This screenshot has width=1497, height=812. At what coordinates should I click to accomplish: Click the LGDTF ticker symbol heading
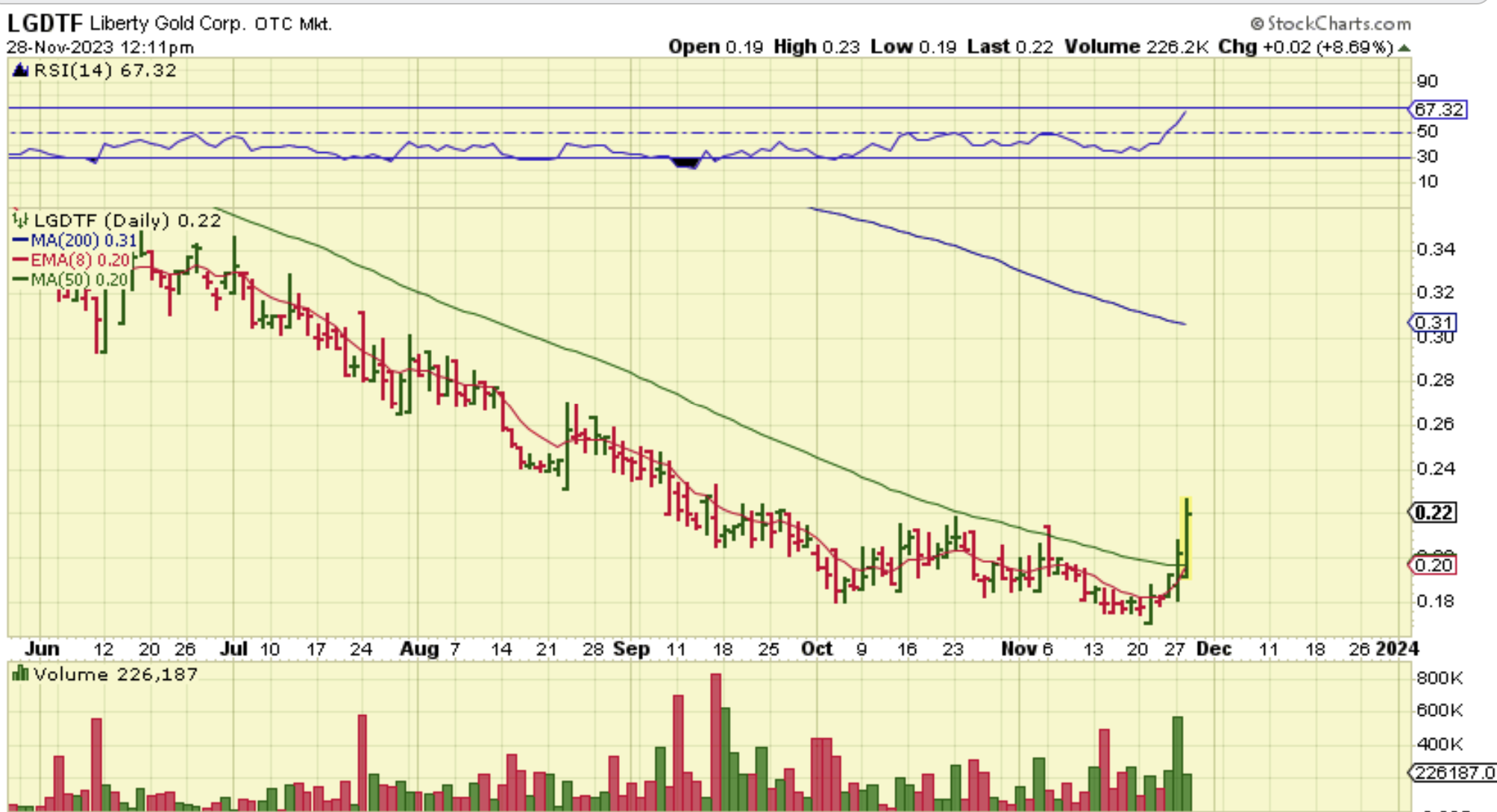[x=45, y=24]
